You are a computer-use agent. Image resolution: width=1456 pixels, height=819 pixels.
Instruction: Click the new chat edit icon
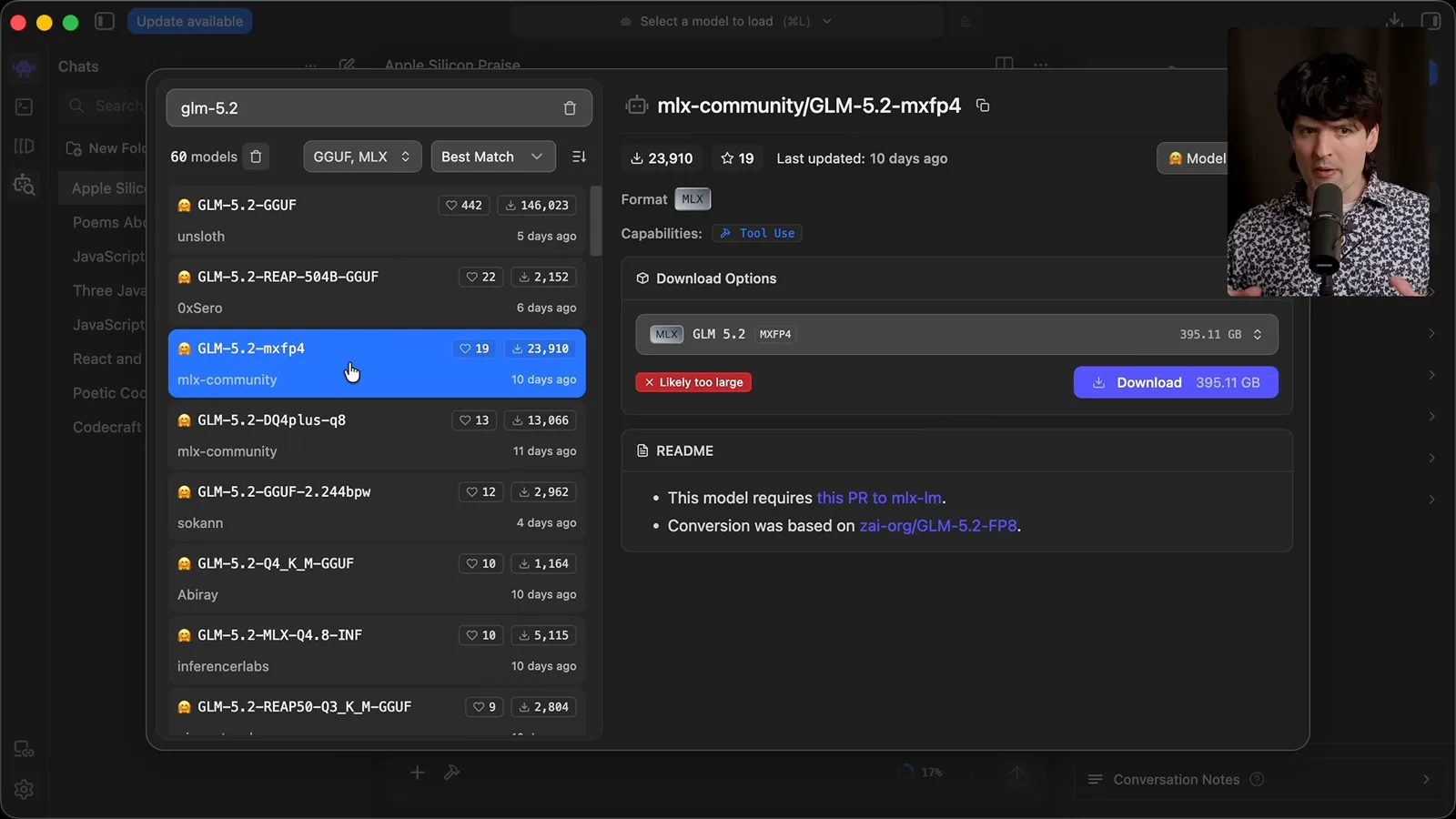(347, 66)
